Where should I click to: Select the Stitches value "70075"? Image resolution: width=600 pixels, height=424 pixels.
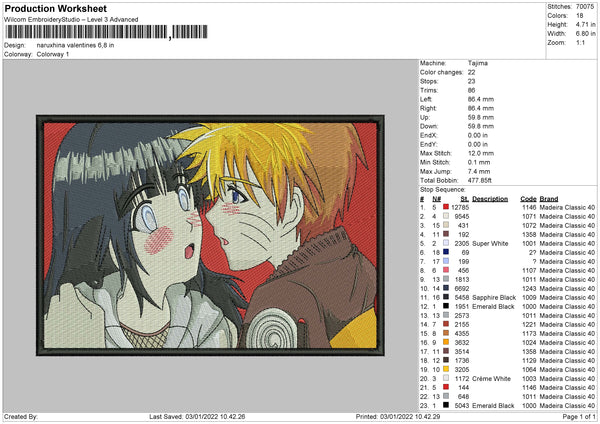(585, 7)
